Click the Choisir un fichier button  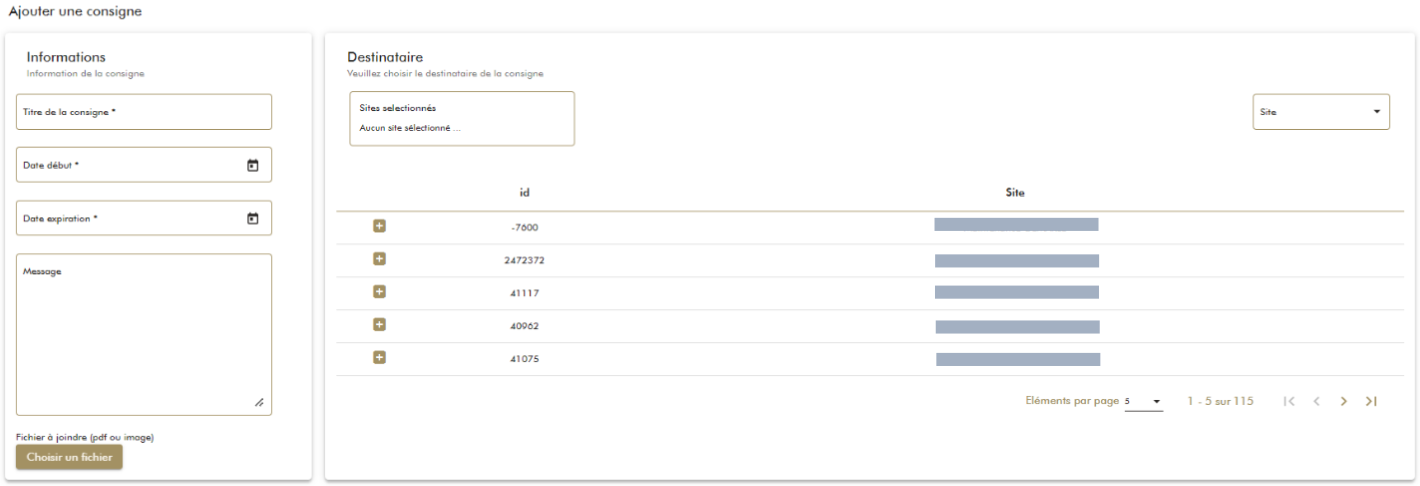point(69,457)
